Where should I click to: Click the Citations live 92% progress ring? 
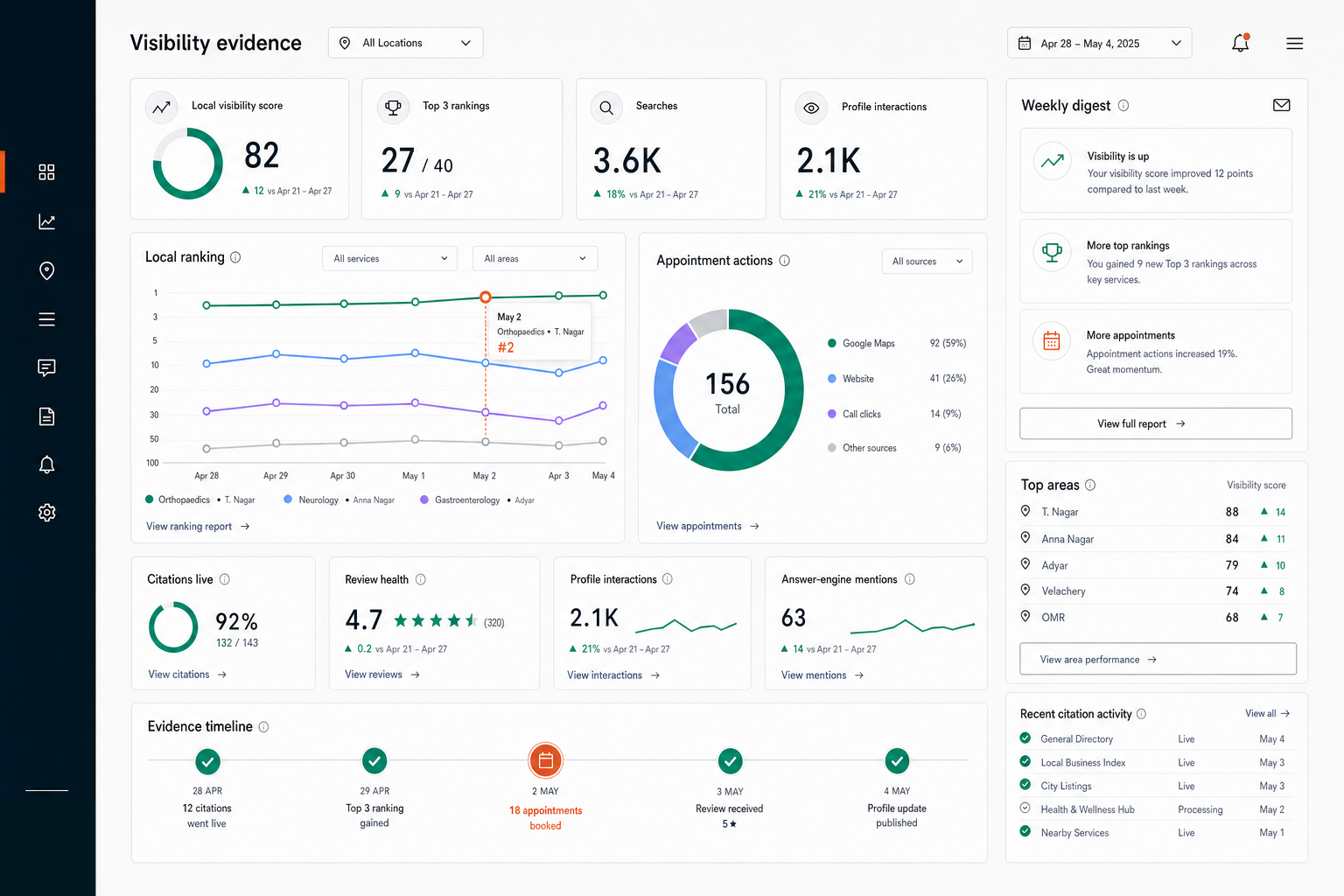point(173,626)
